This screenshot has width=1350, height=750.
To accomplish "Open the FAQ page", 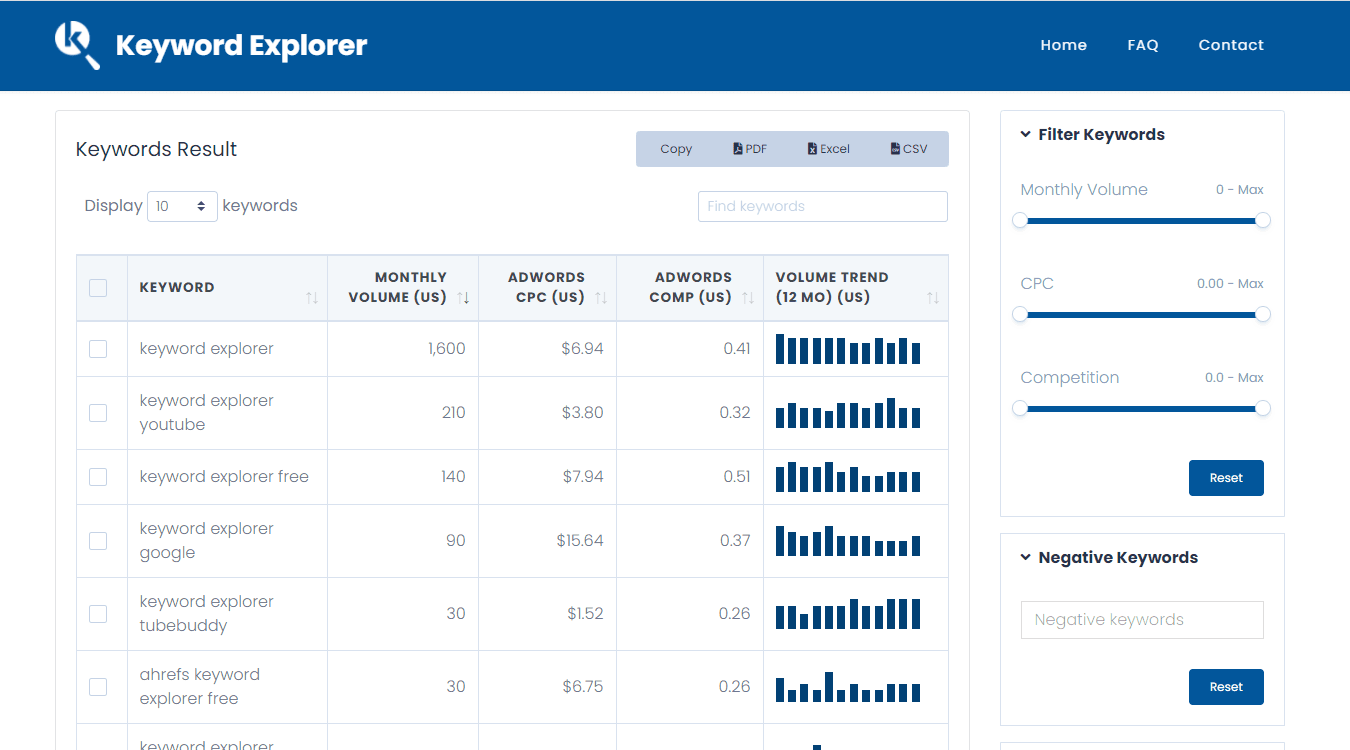I will coord(1143,44).
